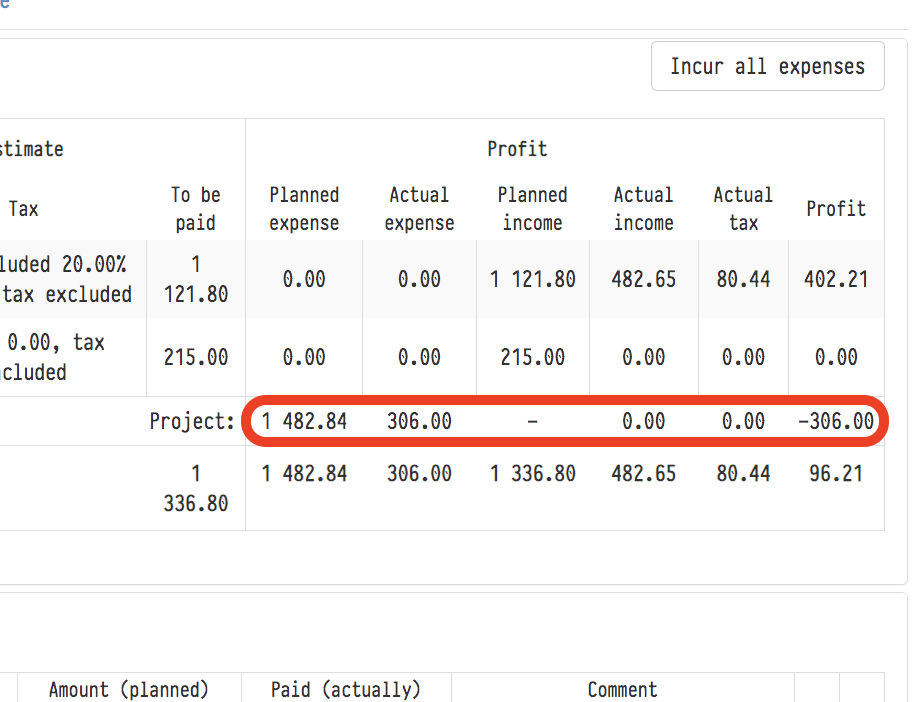Viewport: 920px width, 702px height.
Task: Click the Amount (planned) column header
Action: coord(129,689)
